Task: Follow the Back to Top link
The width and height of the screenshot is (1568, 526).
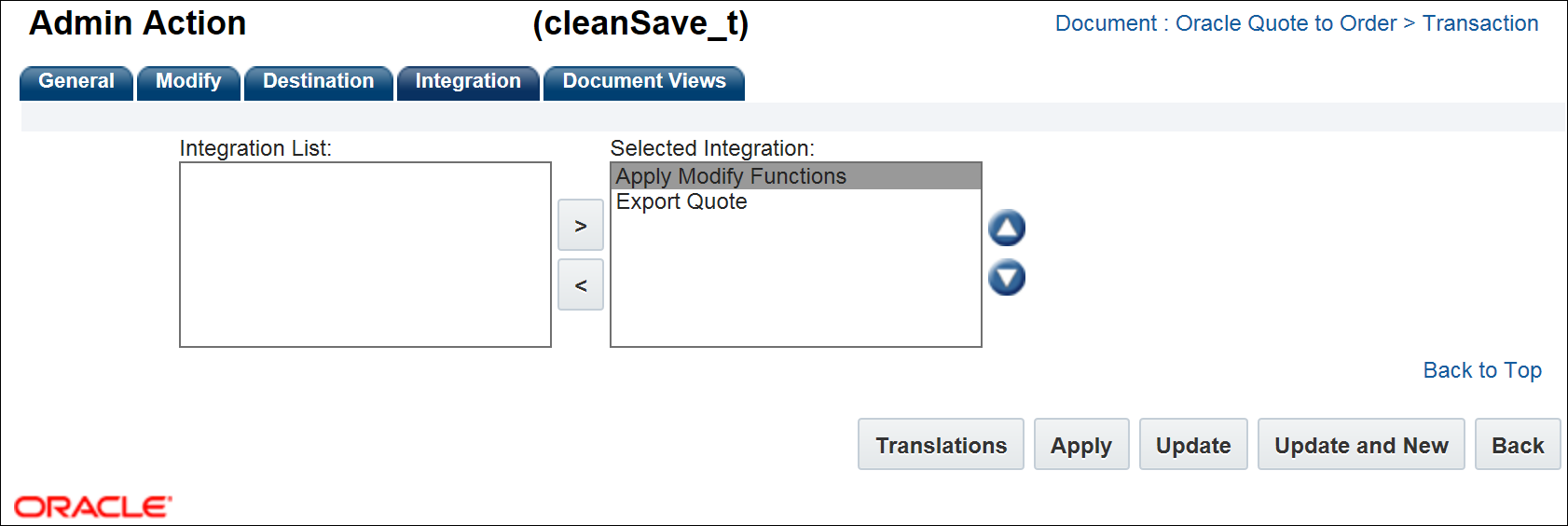Action: [1481, 370]
